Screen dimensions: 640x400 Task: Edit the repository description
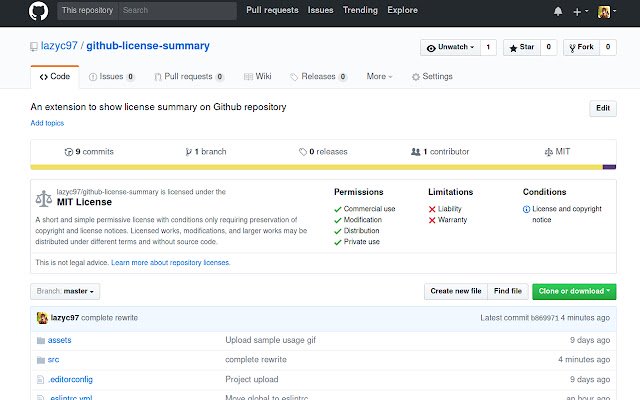603,109
